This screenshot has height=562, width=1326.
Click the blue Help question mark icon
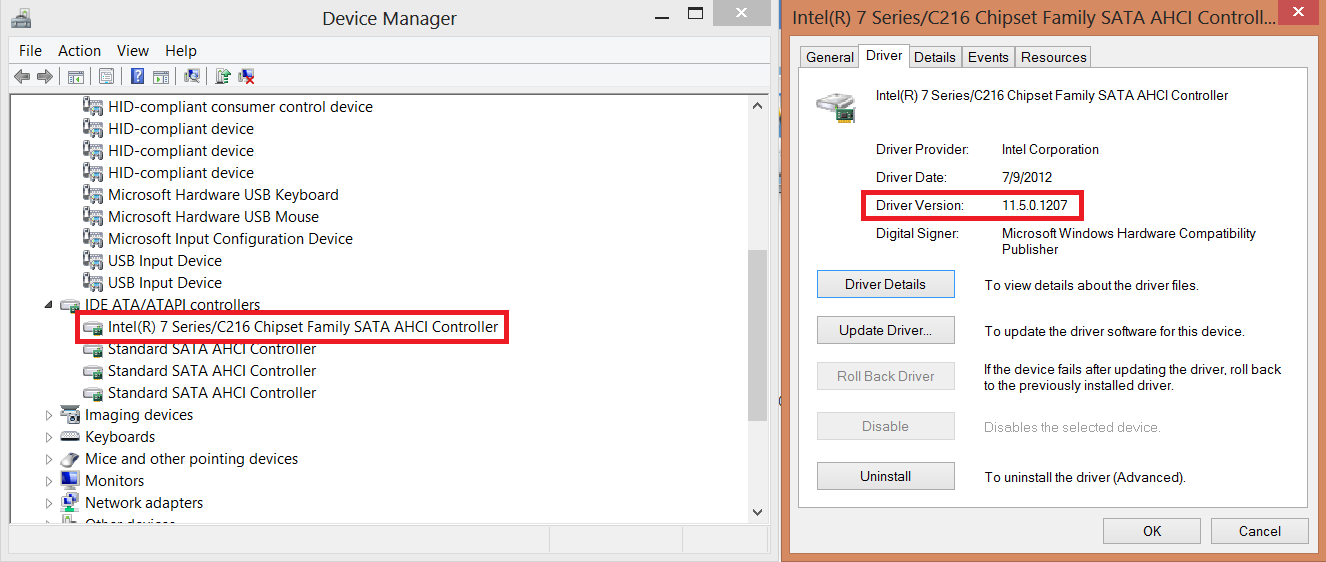click(x=137, y=76)
